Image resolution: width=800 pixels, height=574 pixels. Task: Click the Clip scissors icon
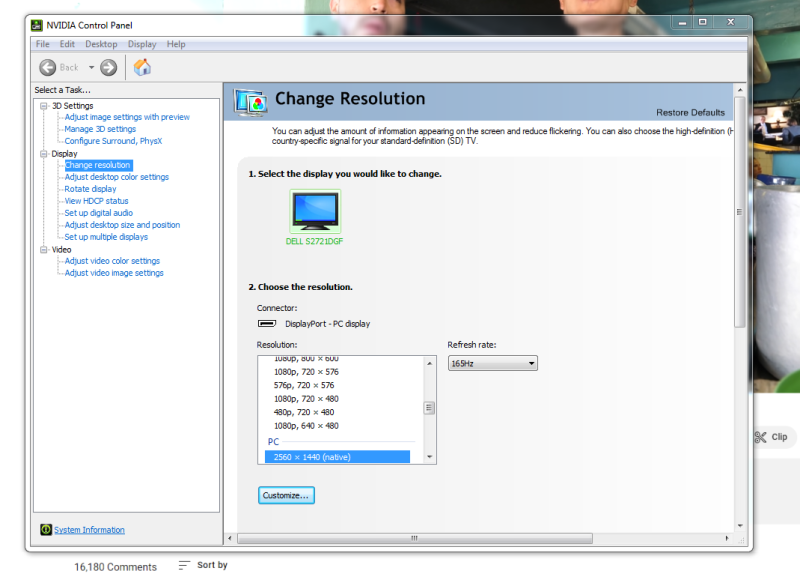click(x=760, y=437)
